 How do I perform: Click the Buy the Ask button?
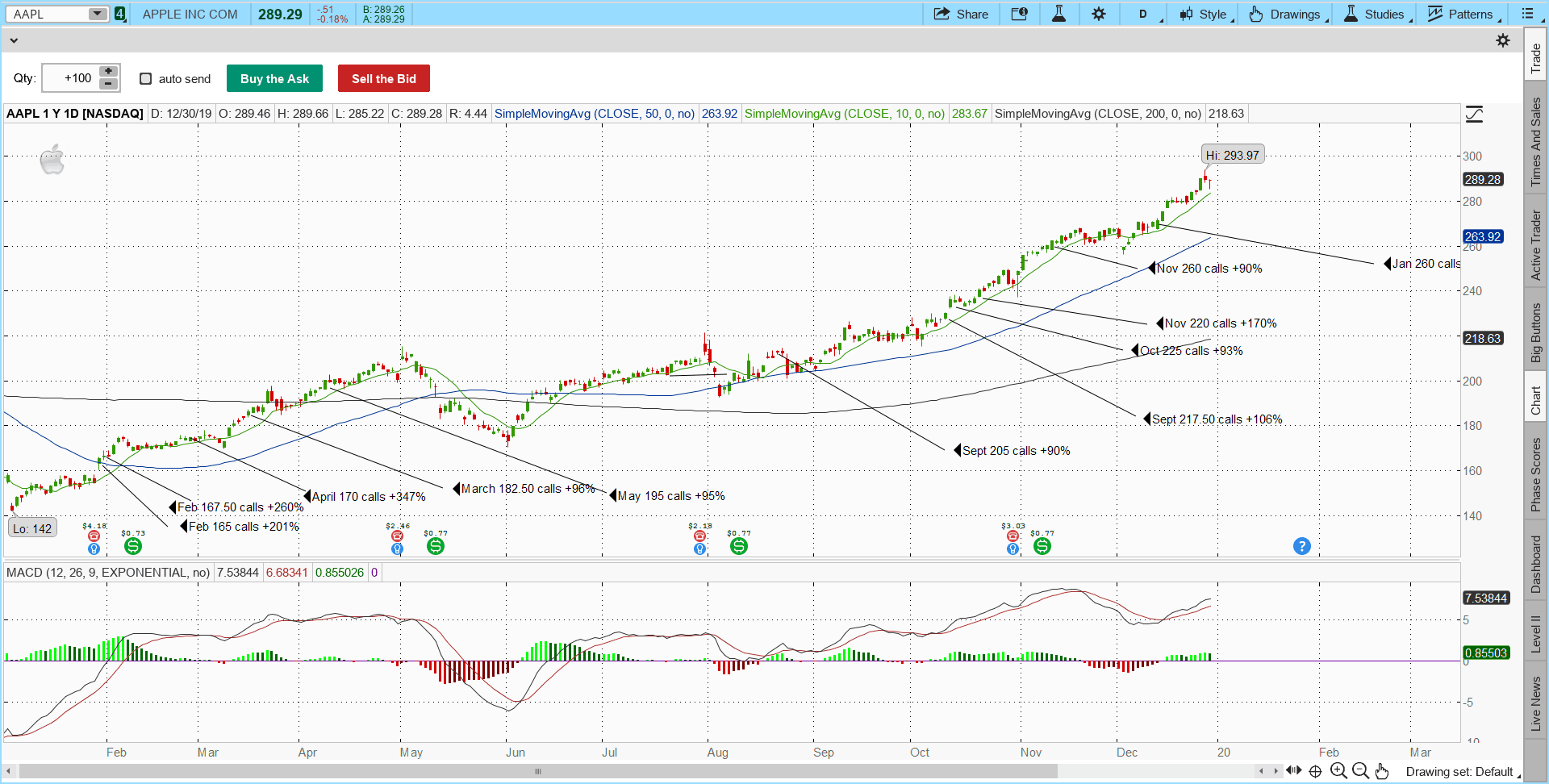[x=274, y=79]
